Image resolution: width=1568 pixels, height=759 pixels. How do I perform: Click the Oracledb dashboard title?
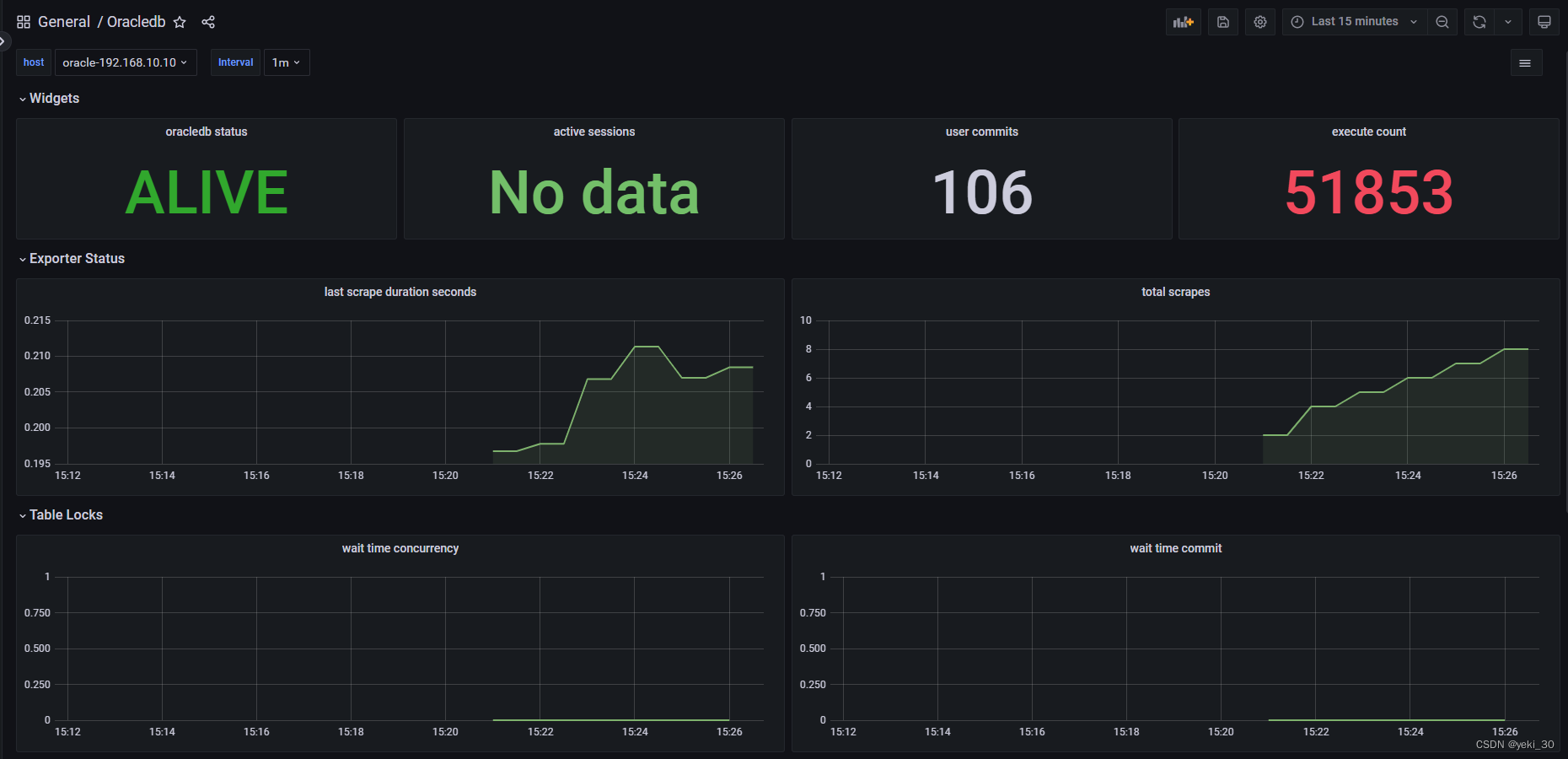(137, 22)
